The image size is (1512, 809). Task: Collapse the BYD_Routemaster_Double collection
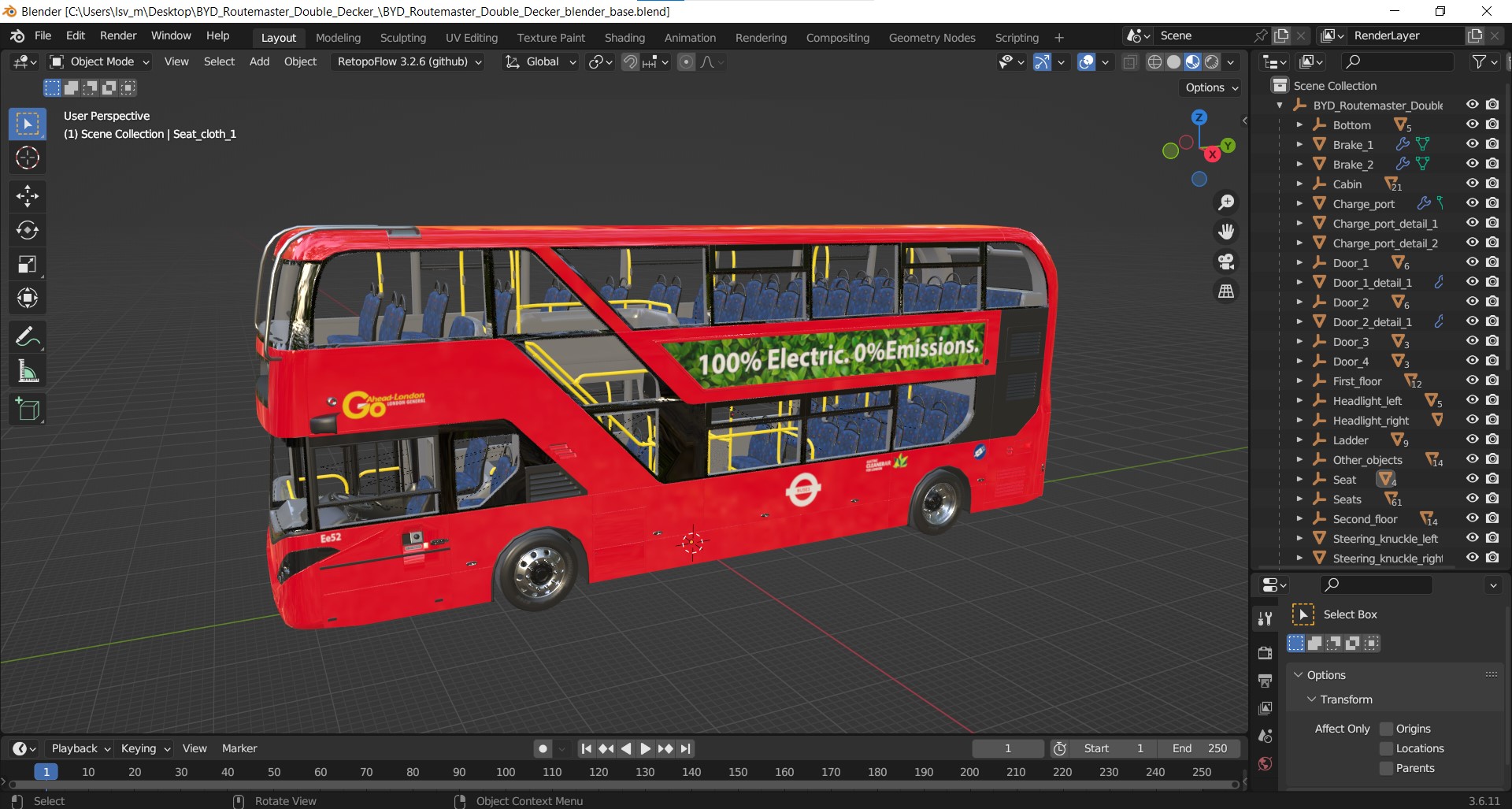point(1280,106)
